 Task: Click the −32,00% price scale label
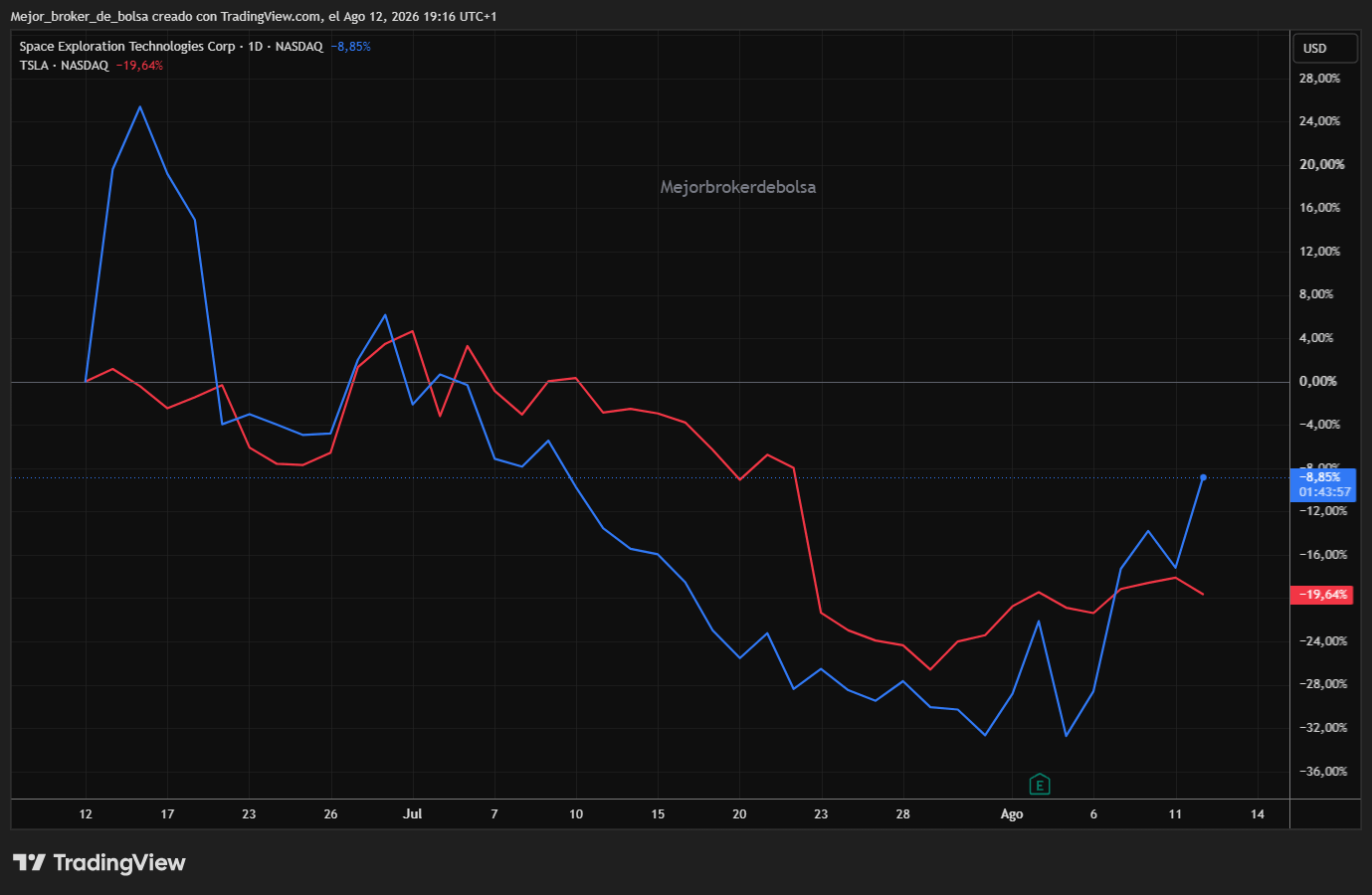tap(1323, 728)
